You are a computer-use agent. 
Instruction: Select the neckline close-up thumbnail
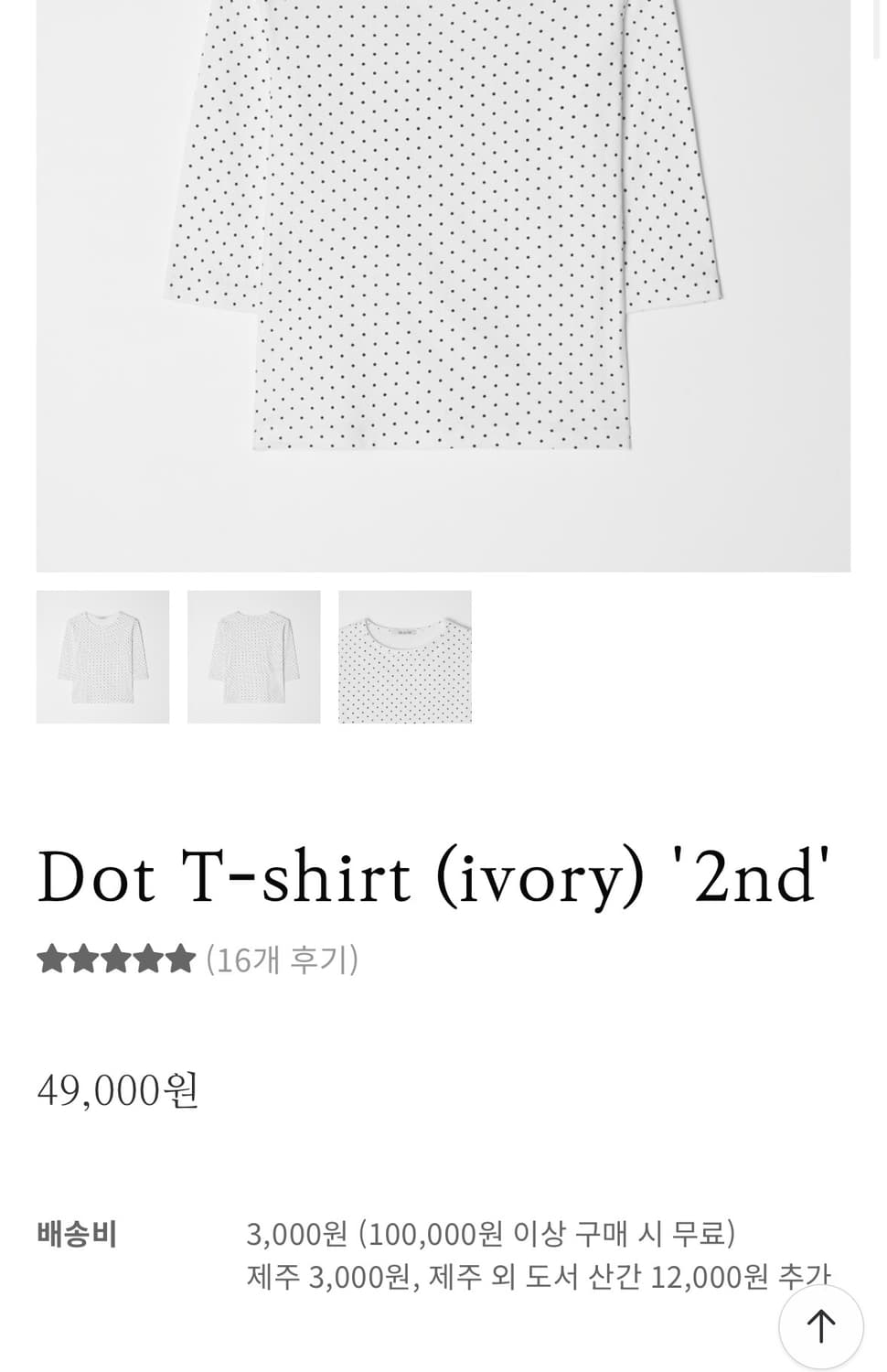click(405, 657)
